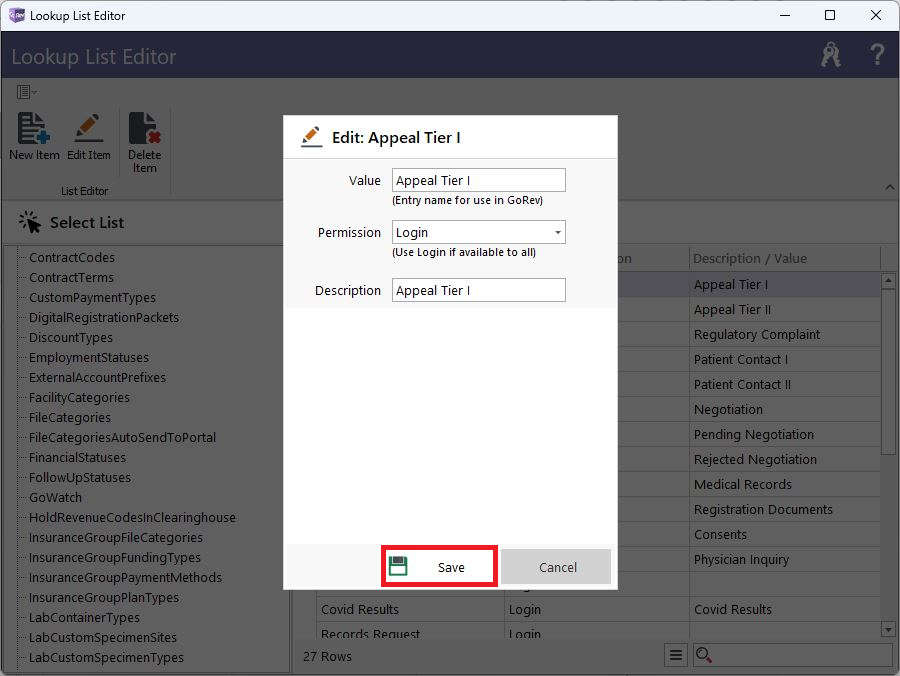The height and width of the screenshot is (676, 900).
Task: Open the help question mark icon
Action: point(876,55)
